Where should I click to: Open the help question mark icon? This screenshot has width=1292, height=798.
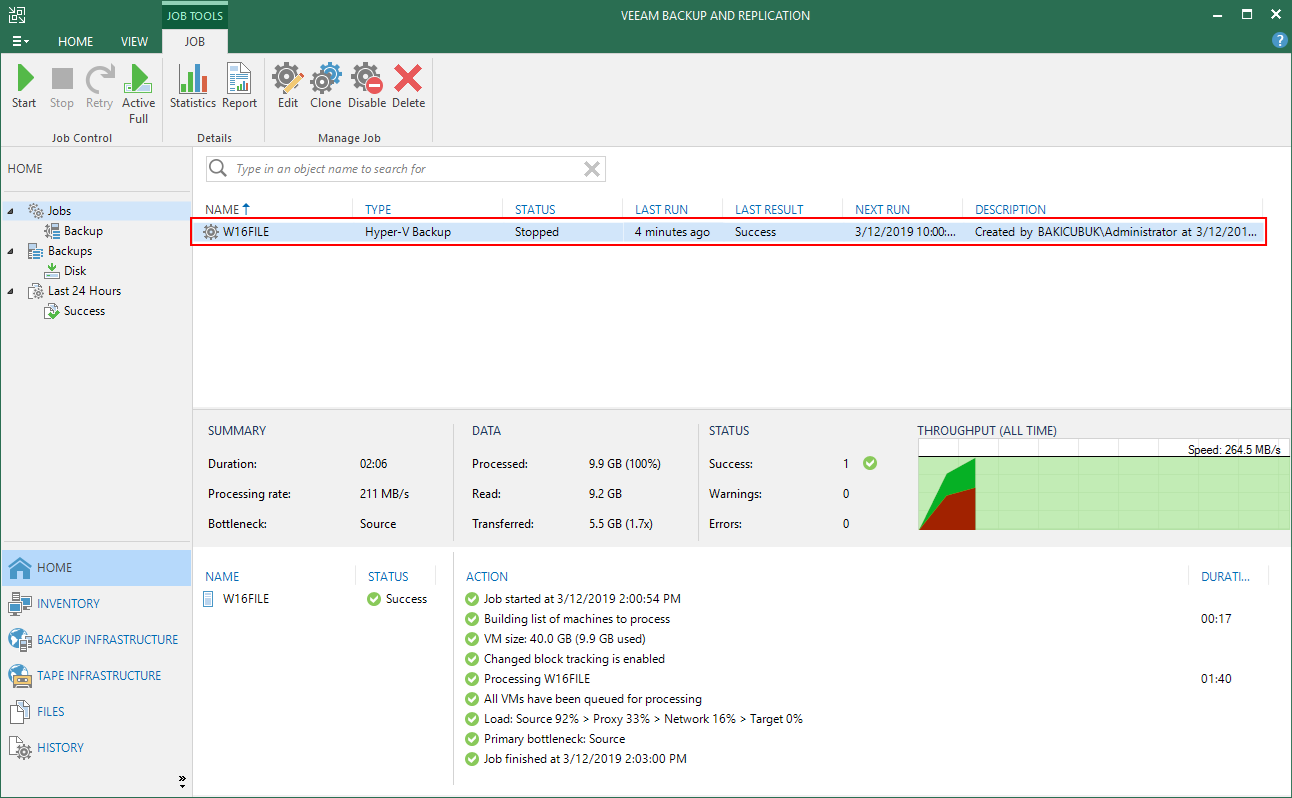1279,40
